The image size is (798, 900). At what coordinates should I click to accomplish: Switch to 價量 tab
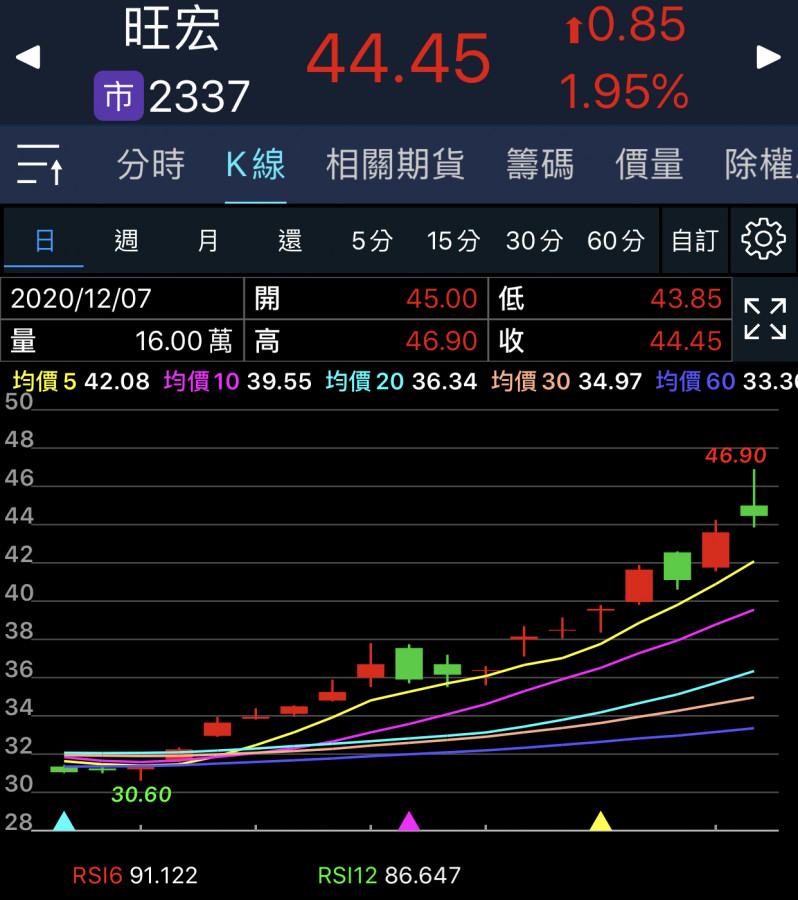(649, 164)
